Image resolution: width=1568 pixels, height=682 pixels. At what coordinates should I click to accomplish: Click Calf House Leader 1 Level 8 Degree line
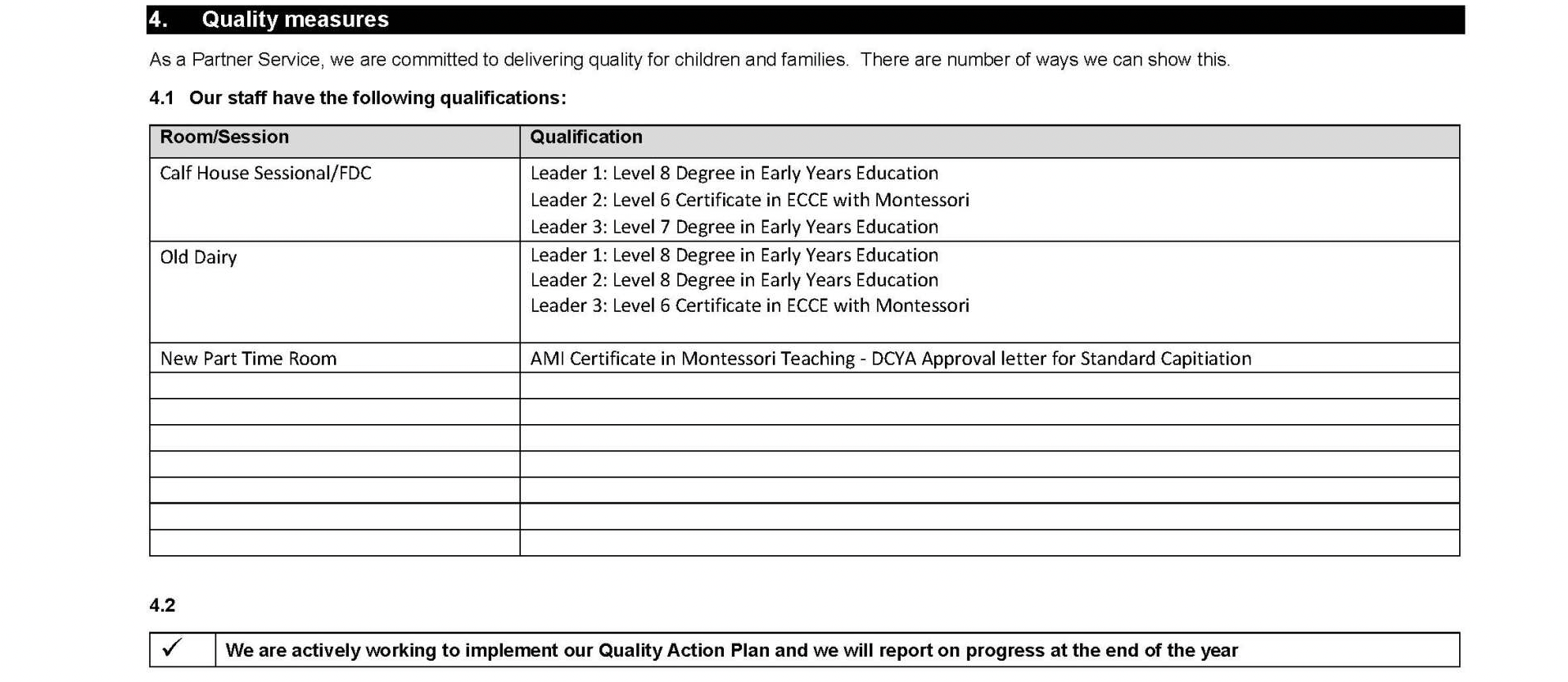click(x=734, y=173)
